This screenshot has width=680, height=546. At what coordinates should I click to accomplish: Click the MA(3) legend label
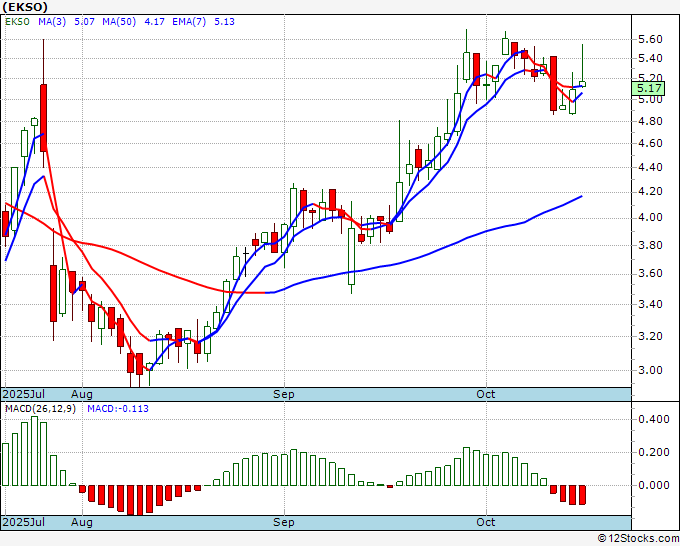(52, 22)
